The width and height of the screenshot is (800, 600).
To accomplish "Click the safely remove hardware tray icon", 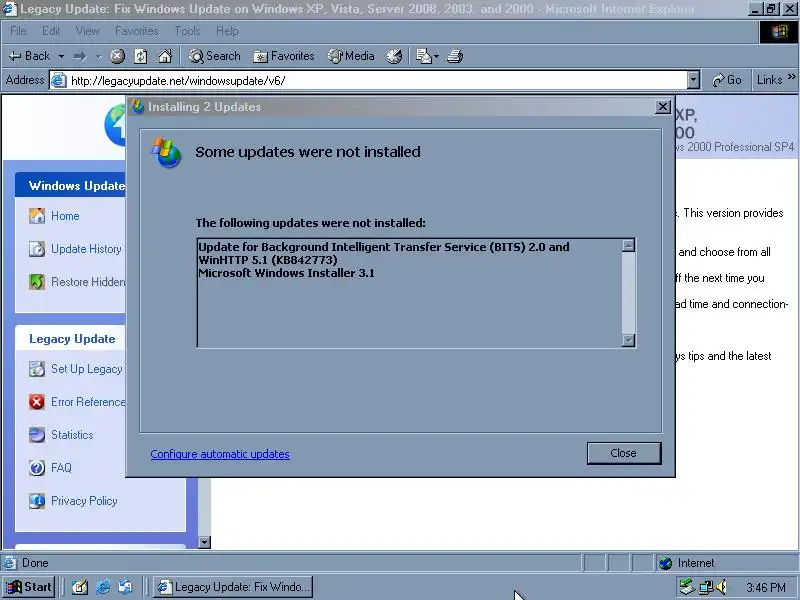I will click(x=687, y=587).
